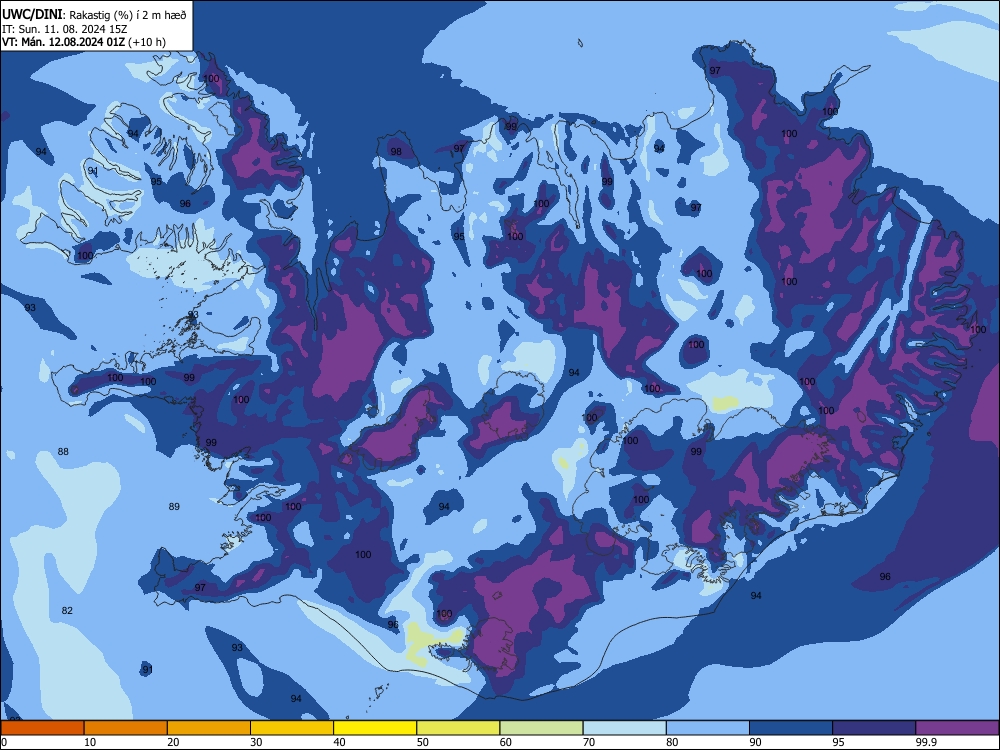The width and height of the screenshot is (1000, 750).
Task: Select the bright yellow 40–50 legend band
Action: pos(375,728)
